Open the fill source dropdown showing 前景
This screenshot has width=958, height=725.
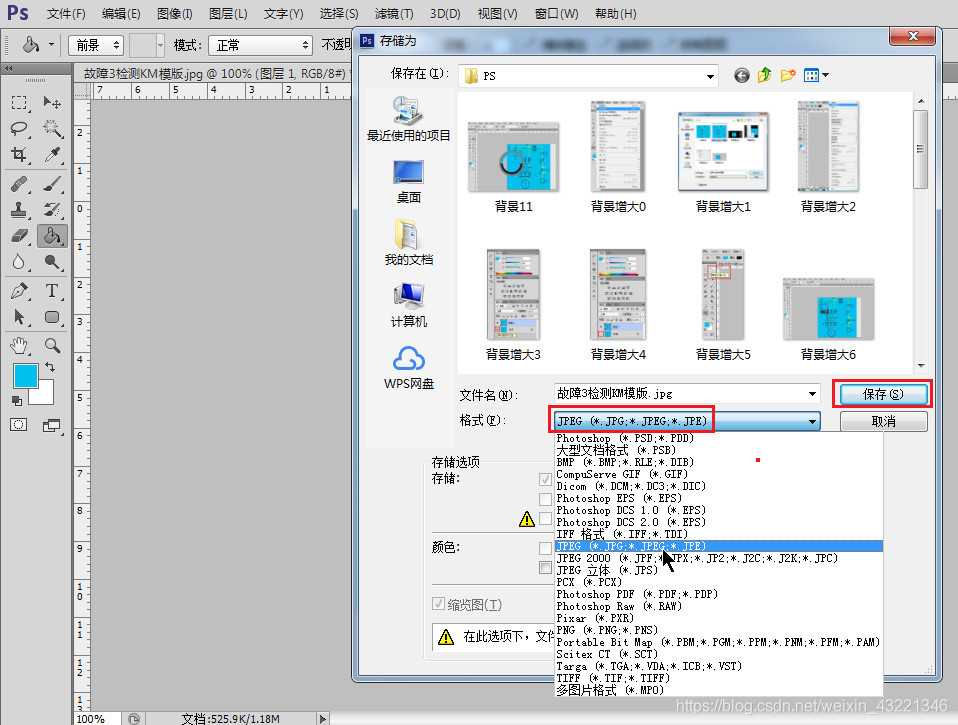(x=96, y=45)
